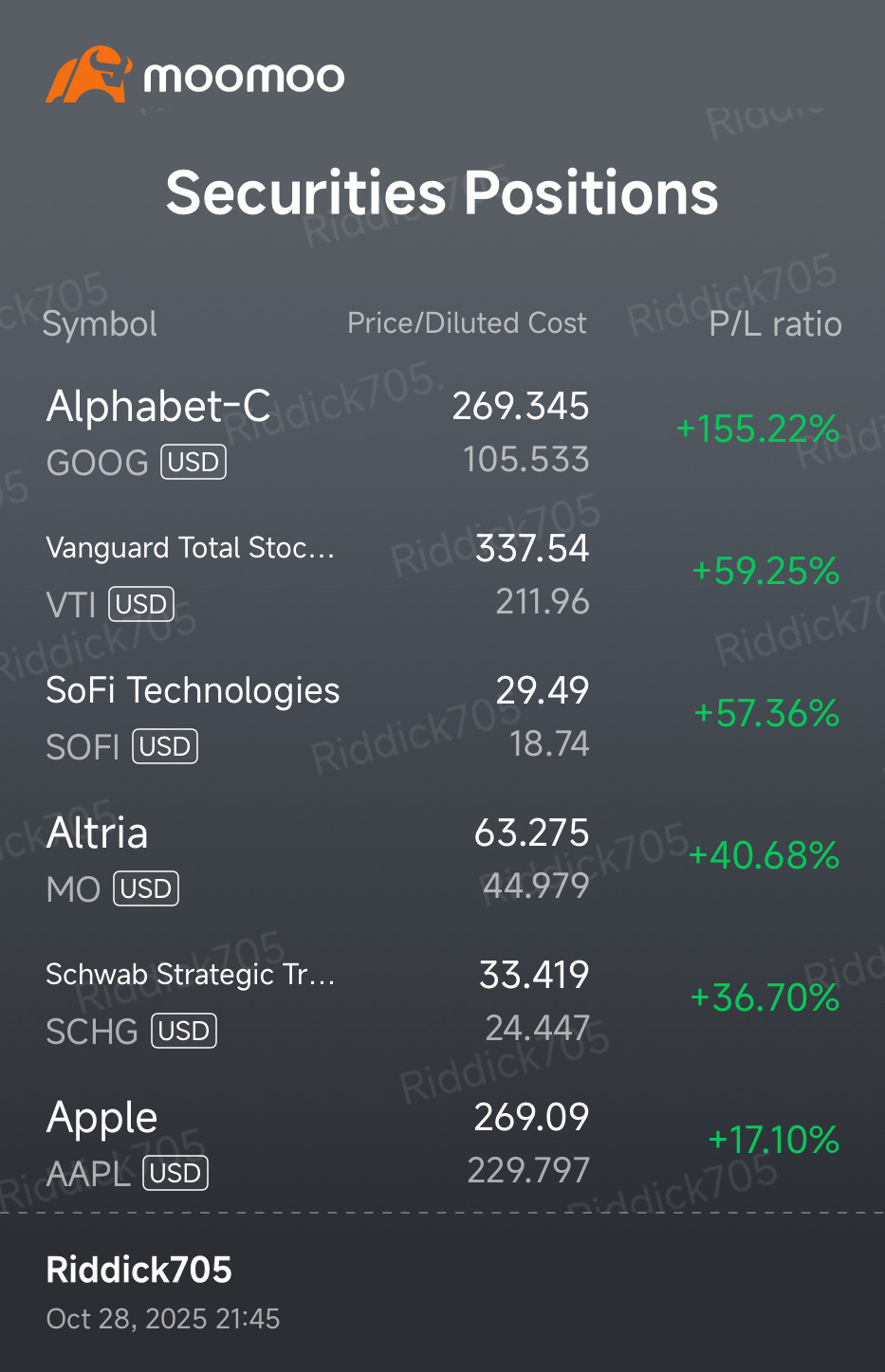Select the USD badge next to VTI

coord(141,604)
